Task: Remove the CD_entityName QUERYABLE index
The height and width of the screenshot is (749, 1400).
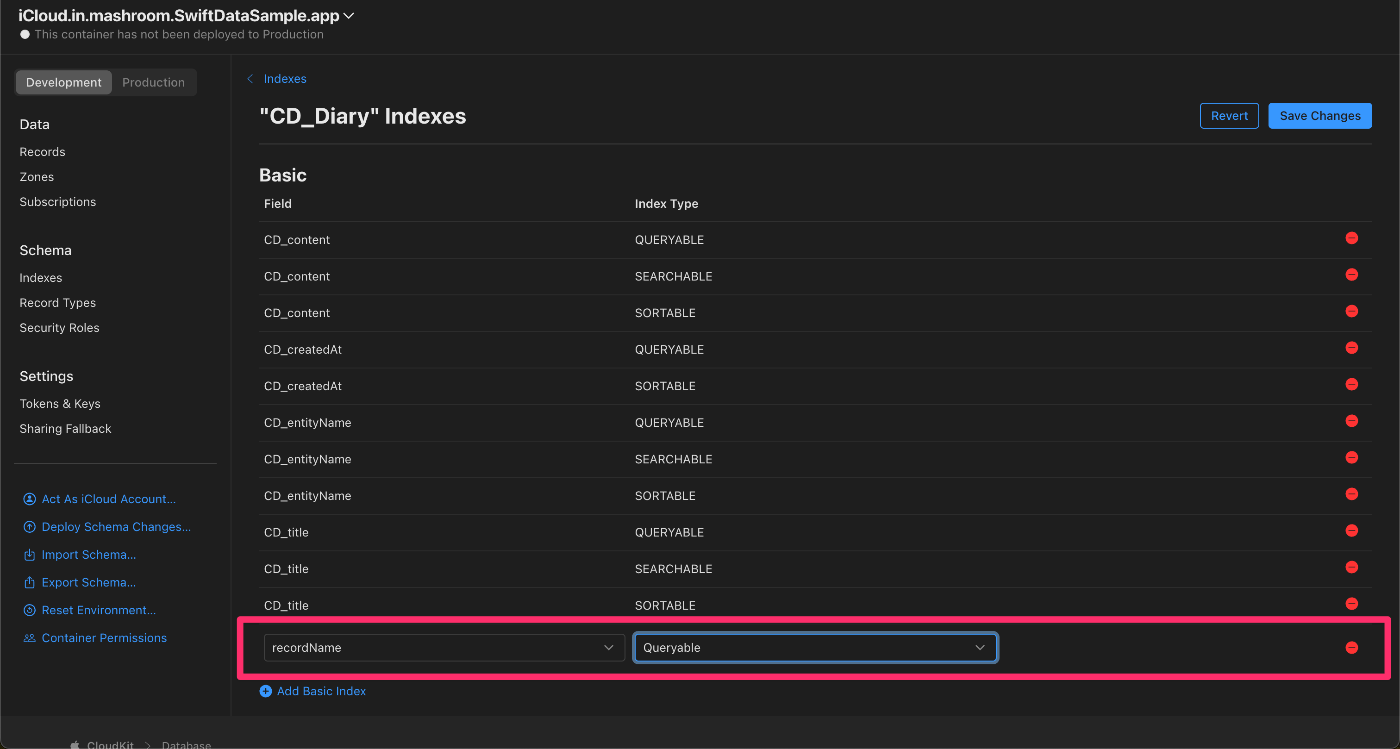Action: [x=1351, y=421]
